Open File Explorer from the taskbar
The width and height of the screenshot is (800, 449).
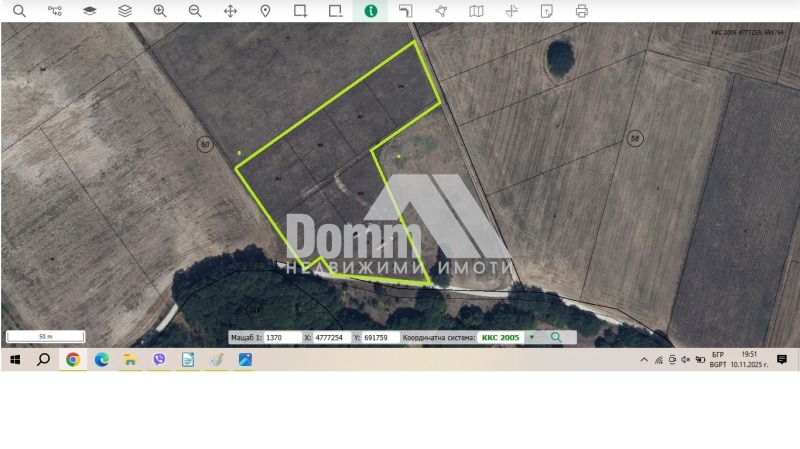[130, 360]
